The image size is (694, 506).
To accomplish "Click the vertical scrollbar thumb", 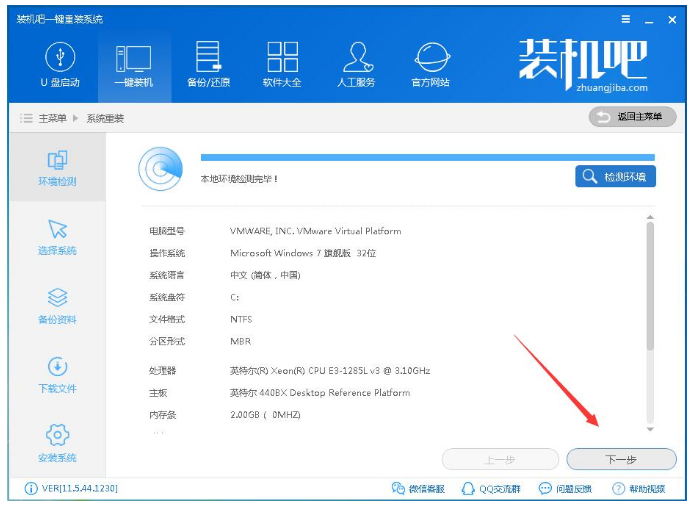I will click(650, 286).
